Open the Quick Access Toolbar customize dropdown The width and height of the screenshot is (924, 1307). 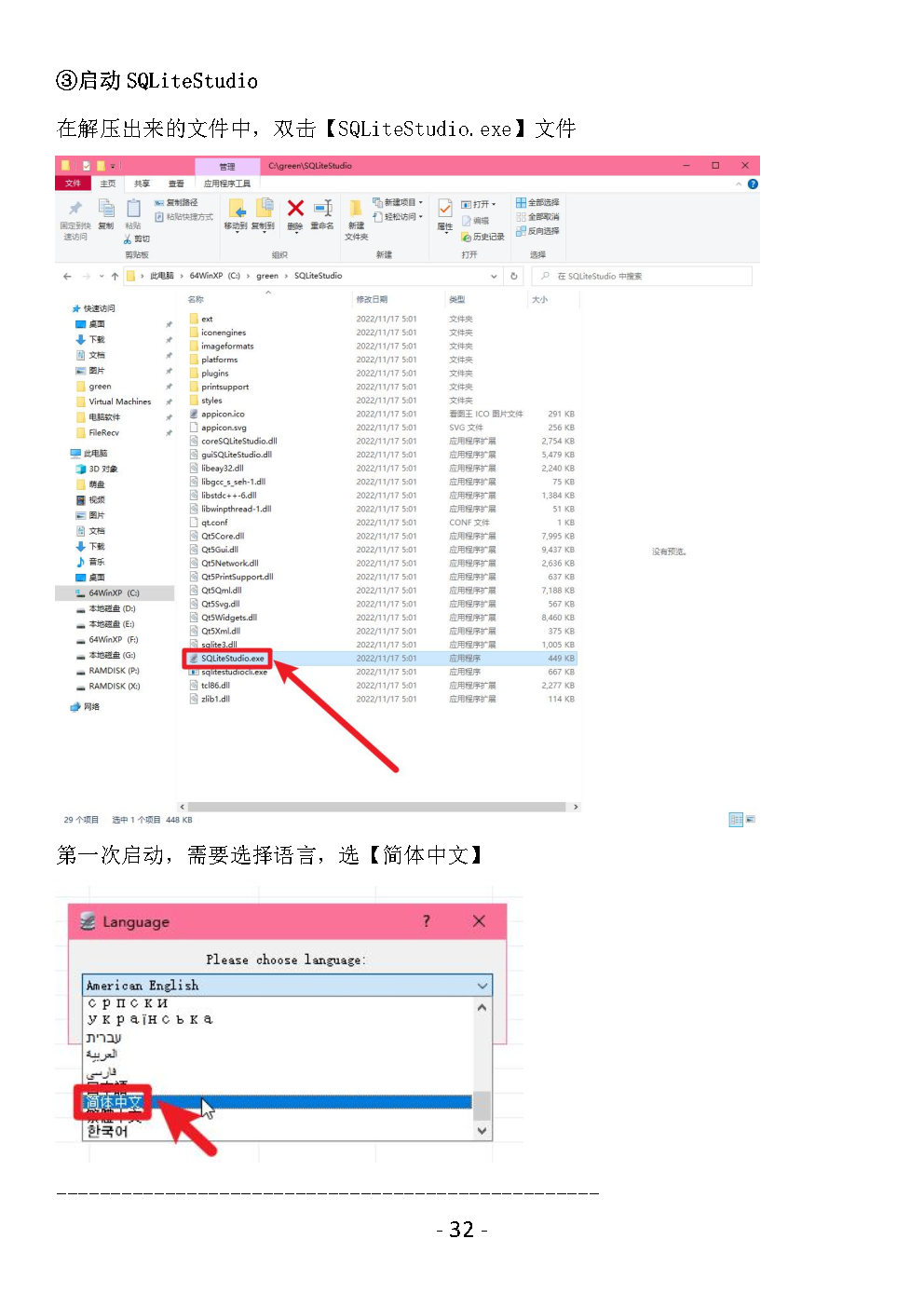tap(112, 167)
